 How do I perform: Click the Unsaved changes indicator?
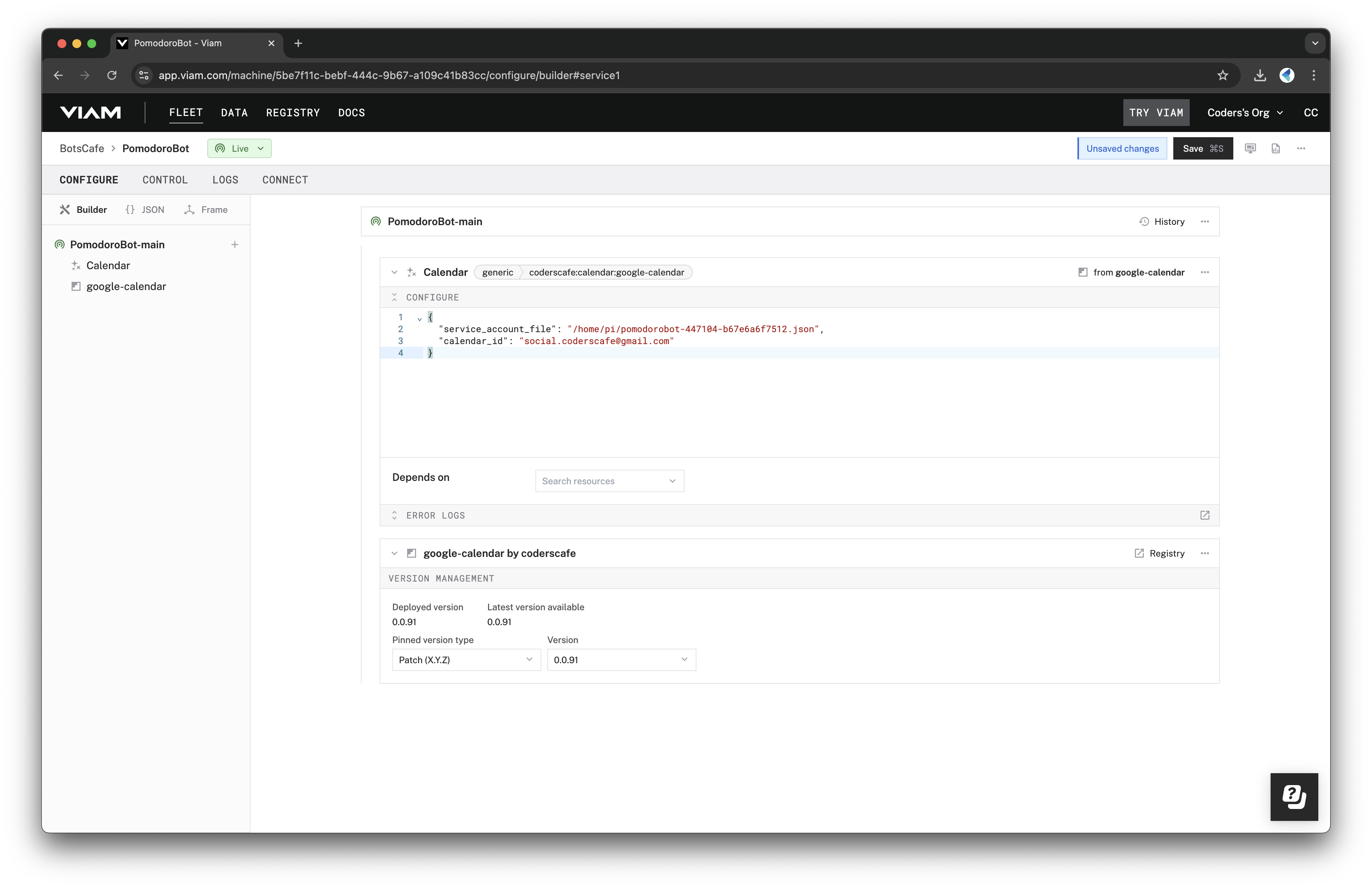(x=1122, y=148)
